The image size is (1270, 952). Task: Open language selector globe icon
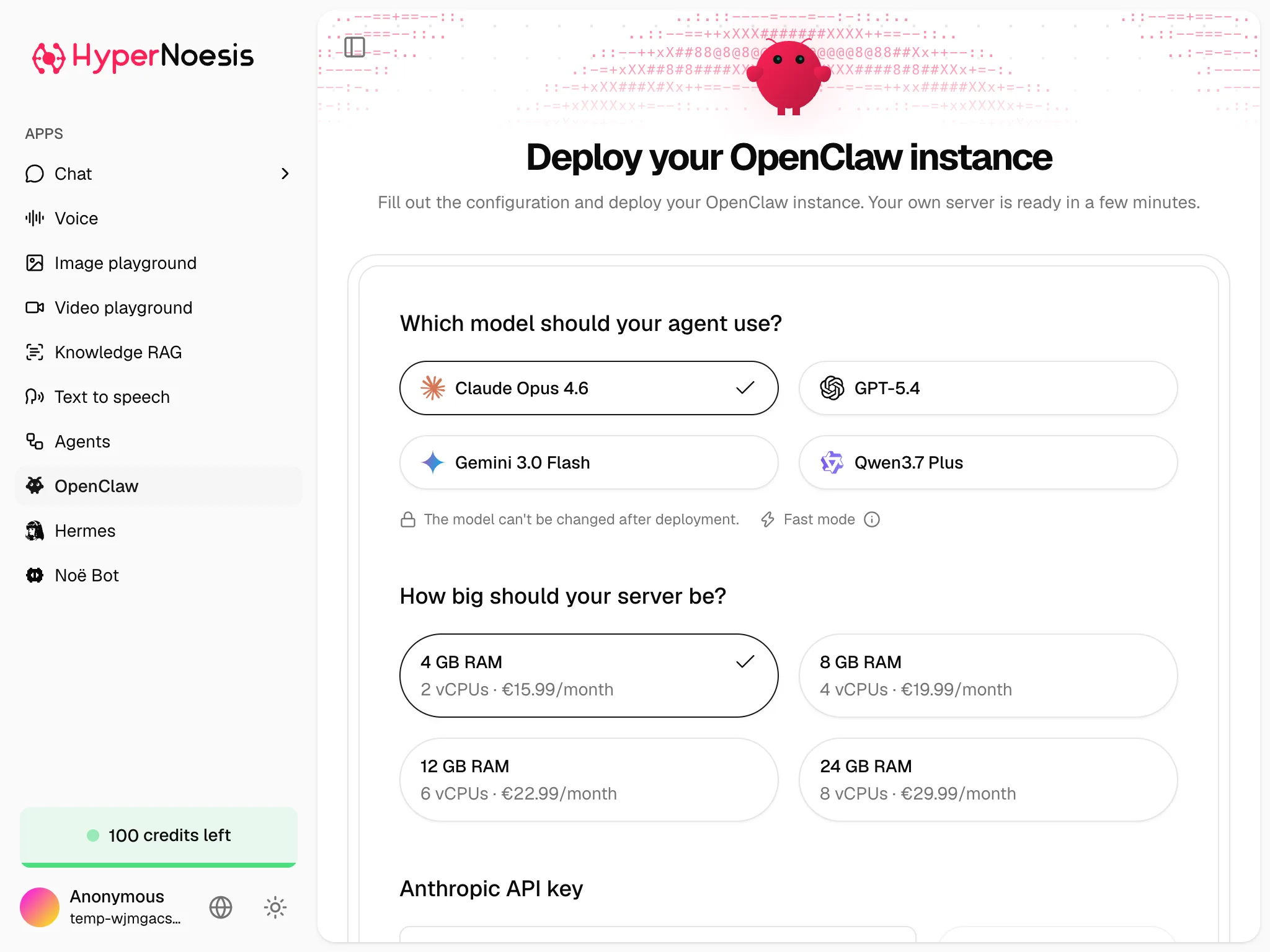221,907
